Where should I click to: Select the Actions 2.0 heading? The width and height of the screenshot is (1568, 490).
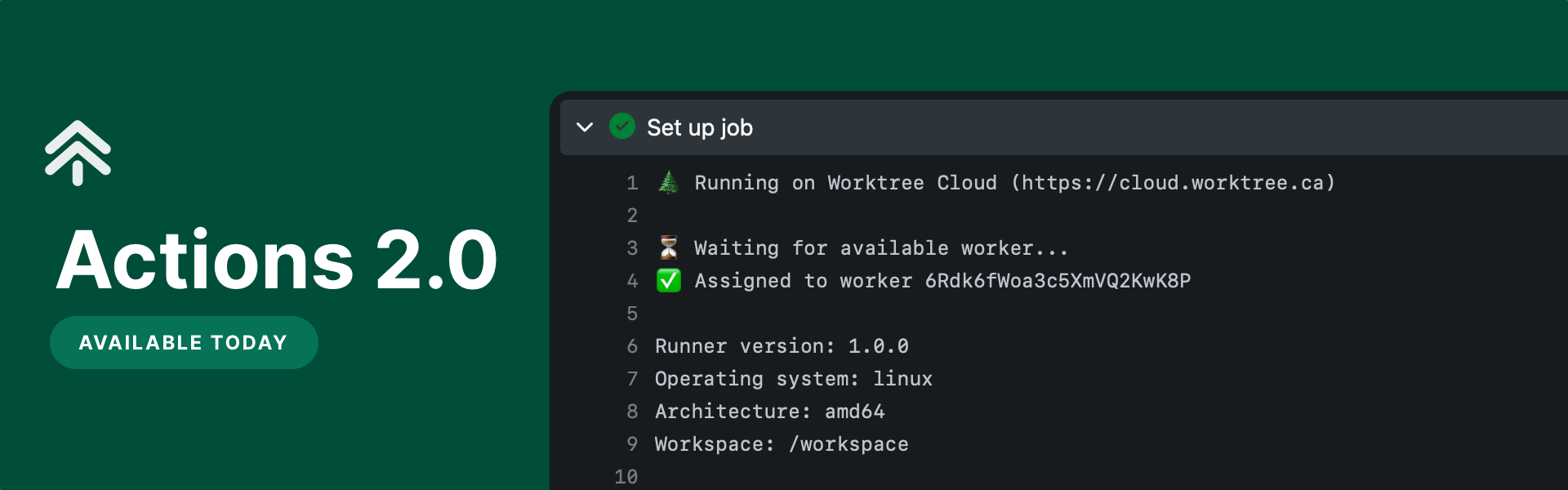(277, 260)
